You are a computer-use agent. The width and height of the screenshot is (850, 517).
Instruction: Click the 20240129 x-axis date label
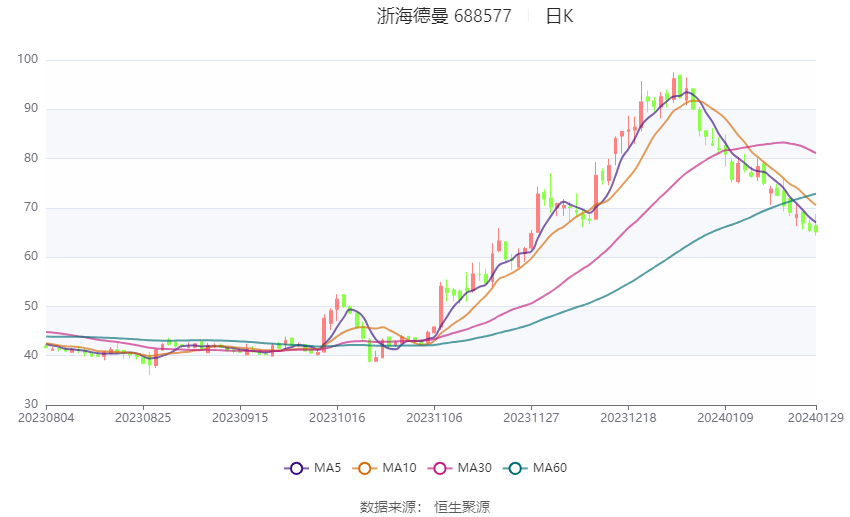pos(816,418)
